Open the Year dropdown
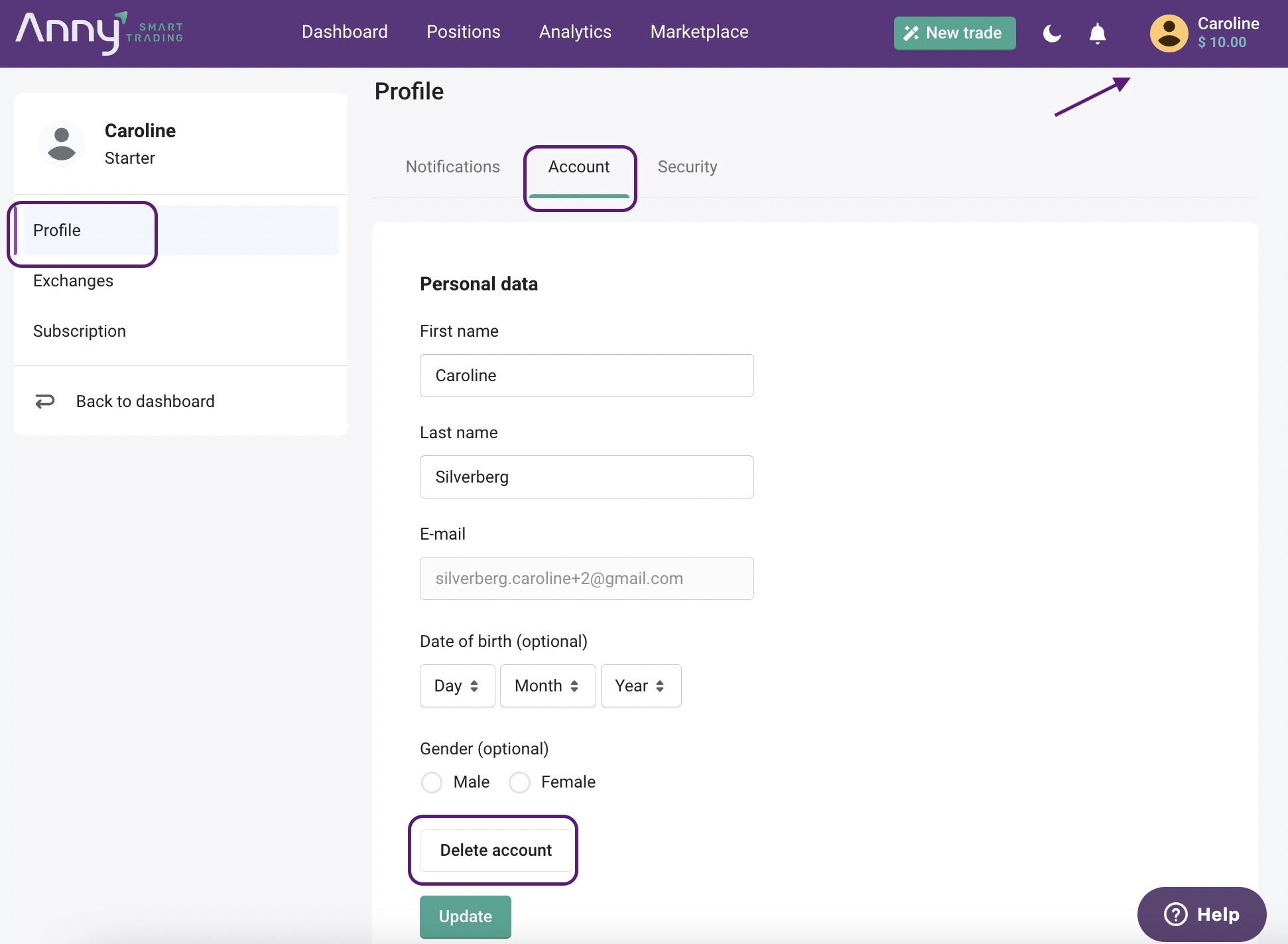The image size is (1288, 944). 641,685
